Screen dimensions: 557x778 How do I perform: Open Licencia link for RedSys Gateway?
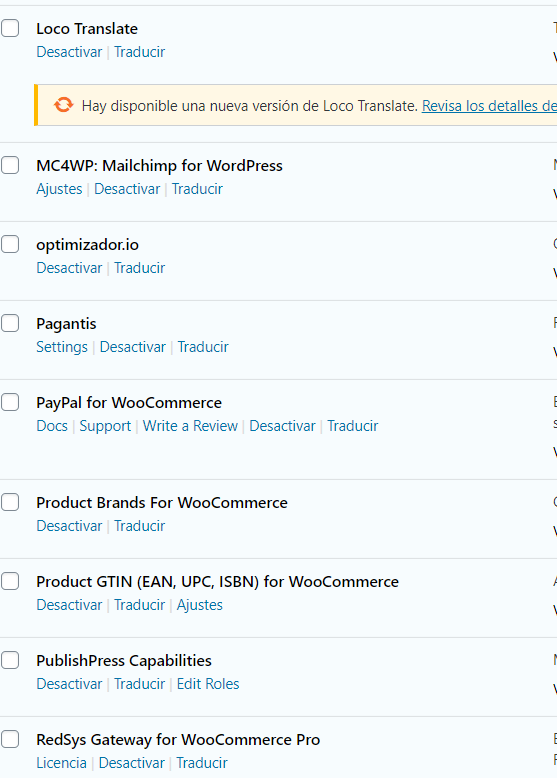[62, 763]
